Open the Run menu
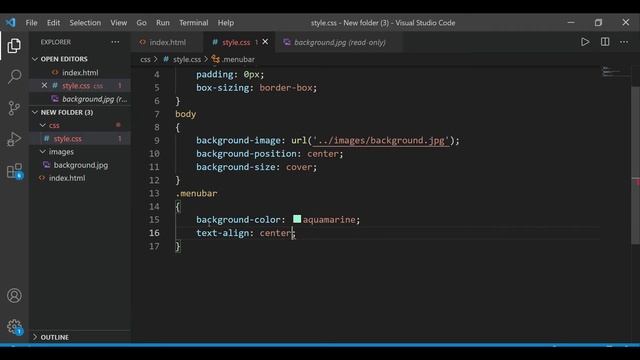The image size is (640, 360). 162,23
